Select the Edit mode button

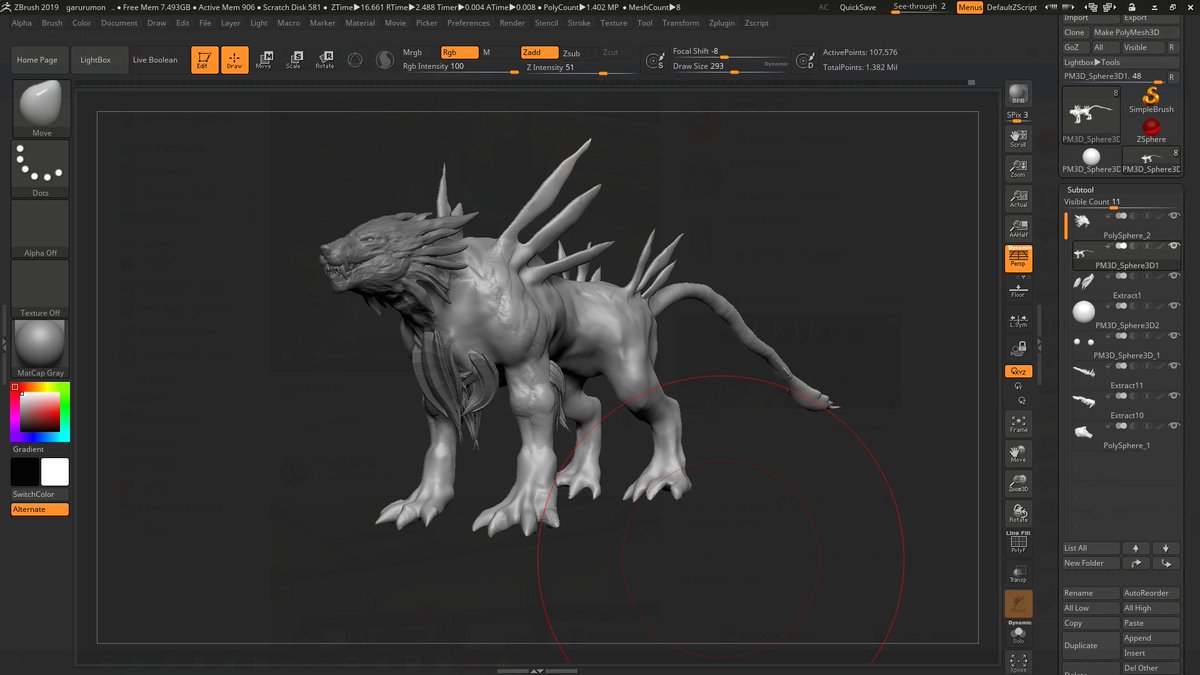tap(204, 60)
